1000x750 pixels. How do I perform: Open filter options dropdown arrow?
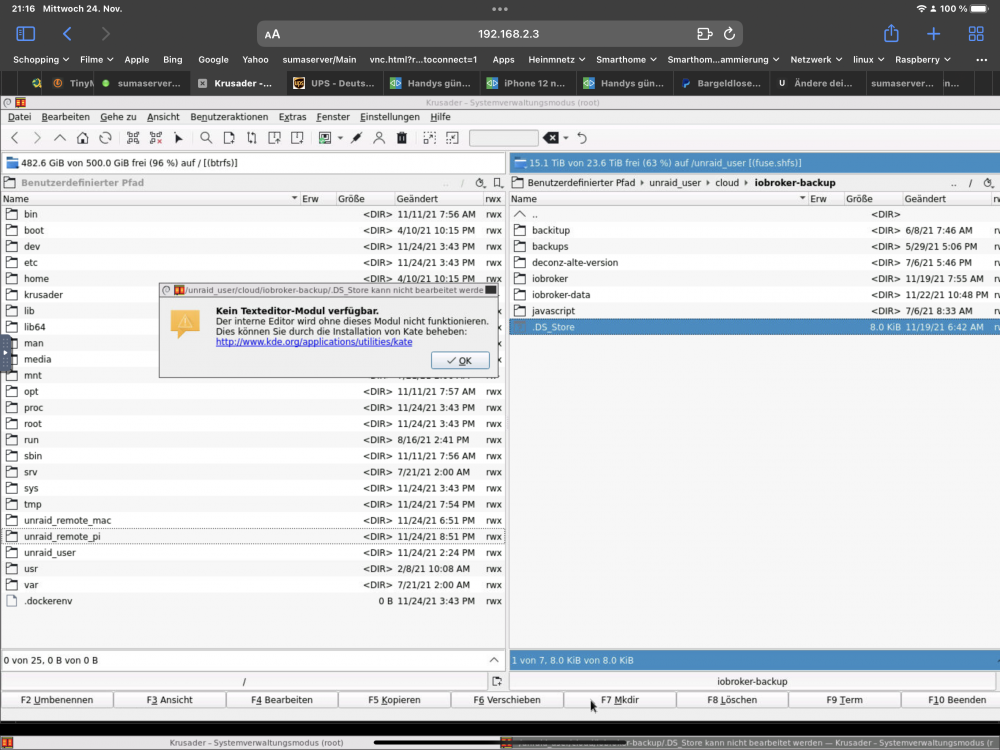click(566, 138)
